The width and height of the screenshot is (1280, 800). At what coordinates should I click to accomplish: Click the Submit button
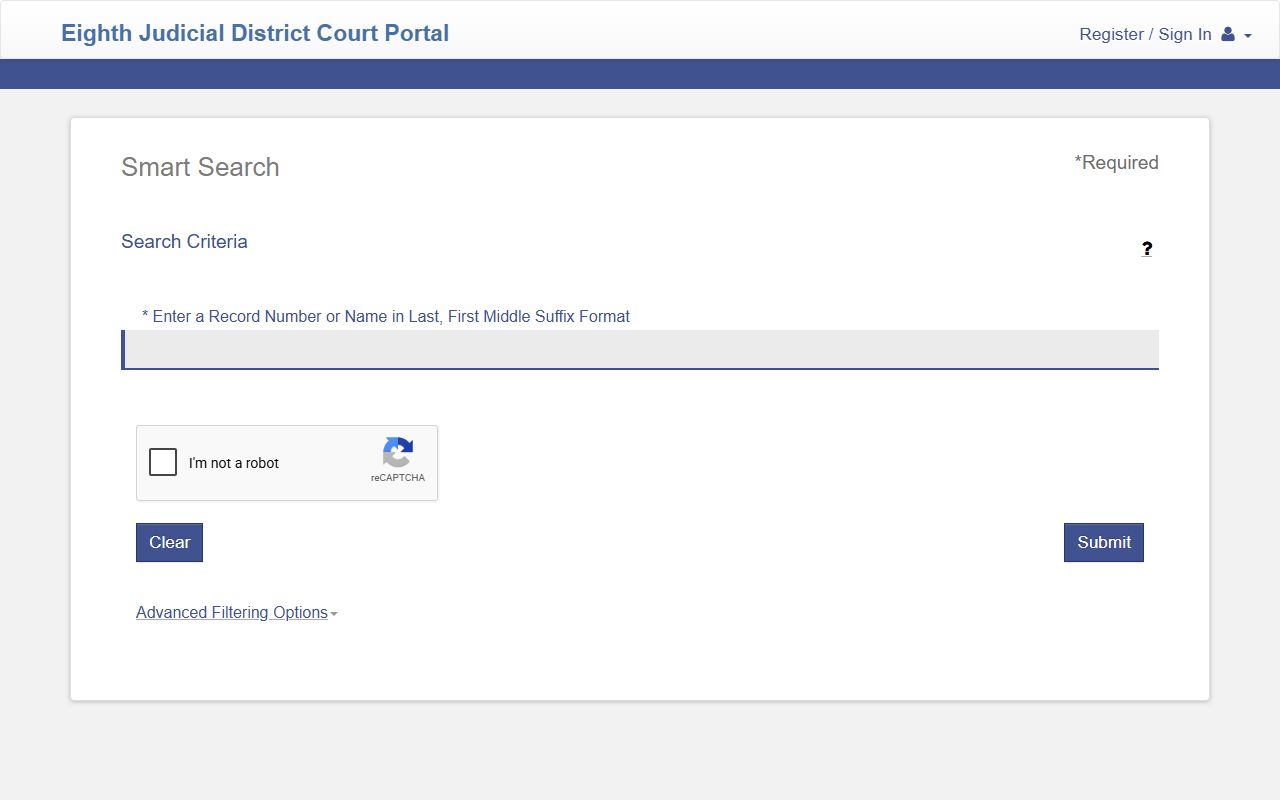[1104, 542]
